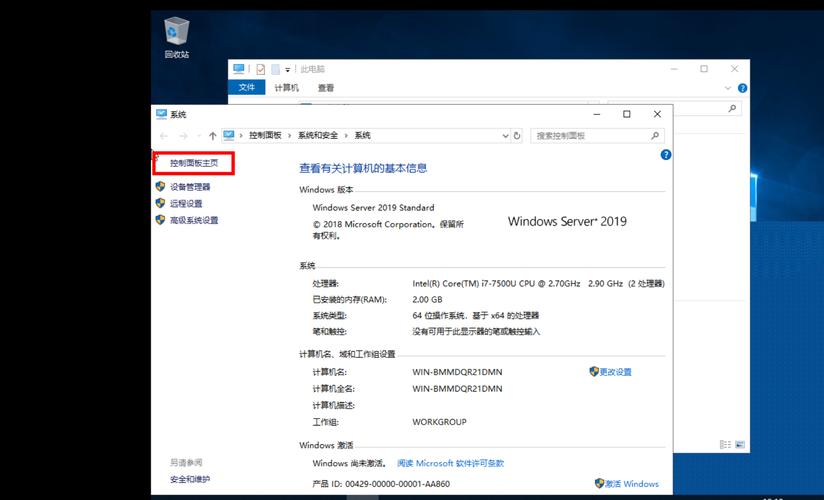Image resolution: width=824 pixels, height=500 pixels.
Task: Click the search magnifier in System window
Action: coord(655,136)
